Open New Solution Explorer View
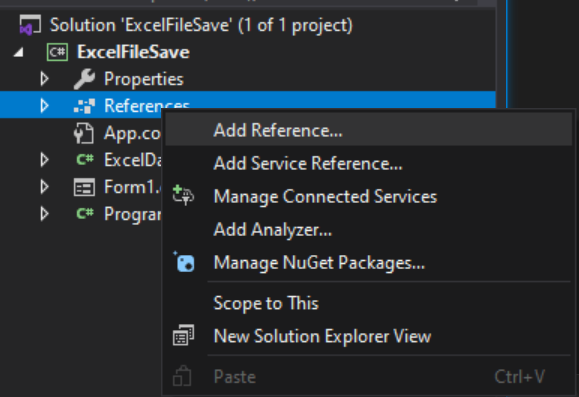This screenshot has height=397, width=579. (368, 336)
